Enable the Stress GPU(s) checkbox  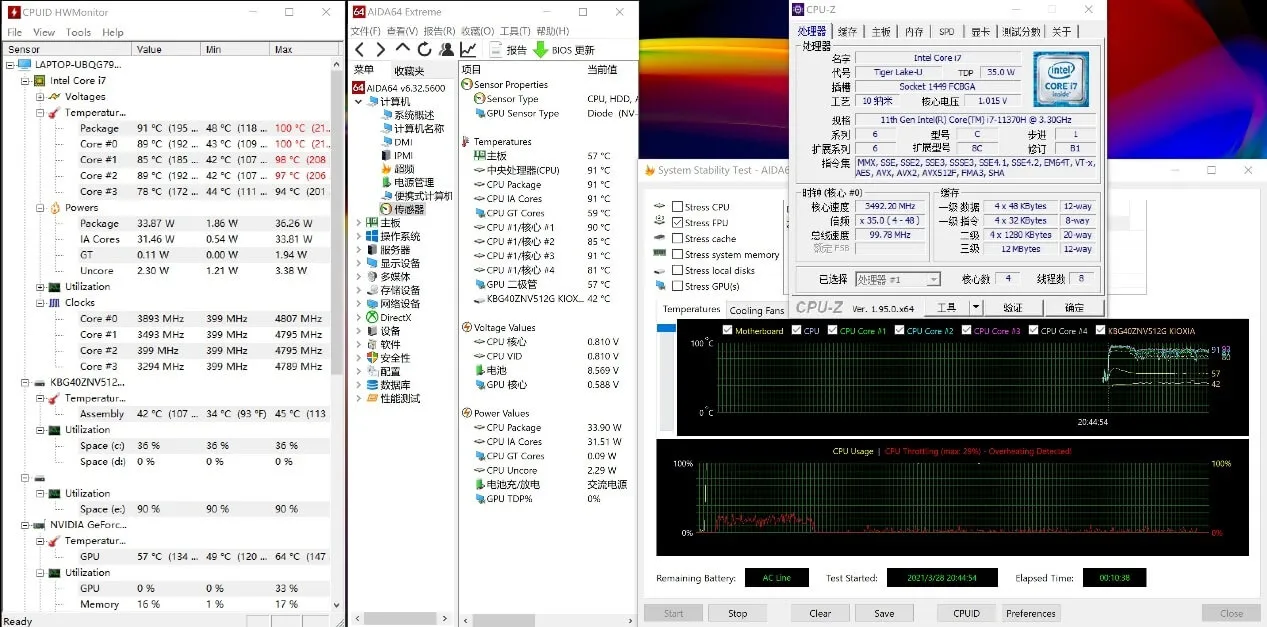tap(677, 286)
